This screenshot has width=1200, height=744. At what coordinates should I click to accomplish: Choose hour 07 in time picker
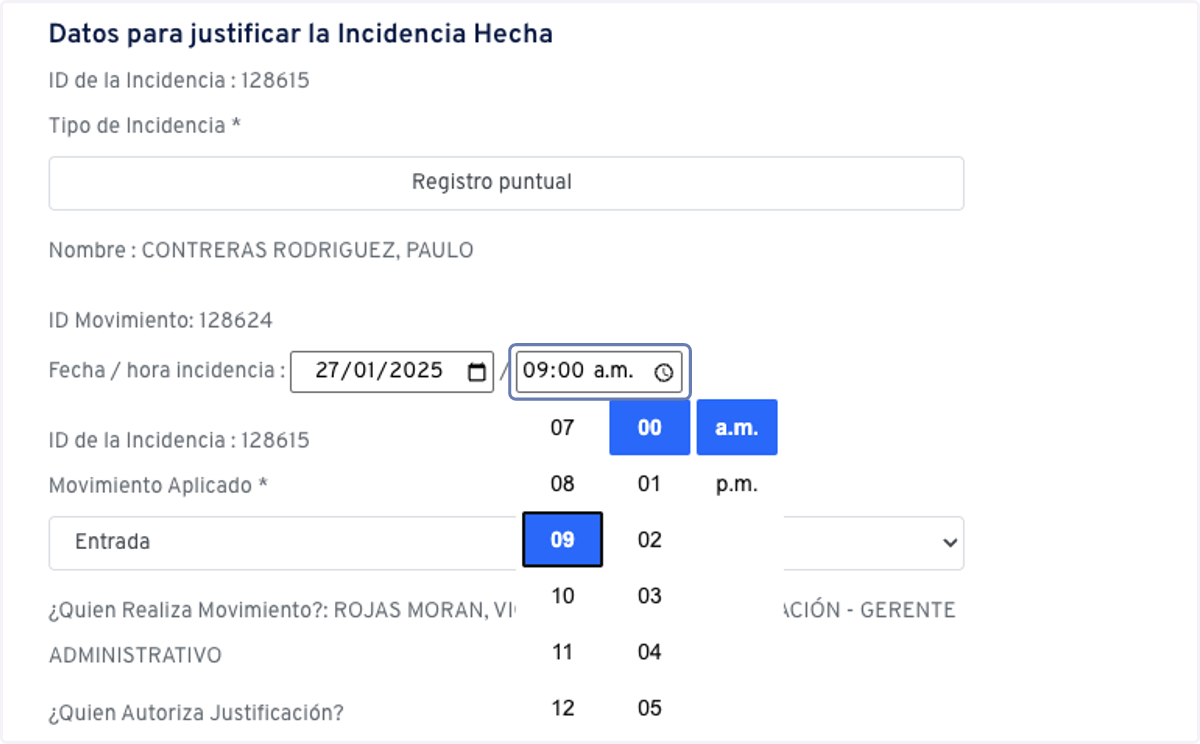coord(563,428)
